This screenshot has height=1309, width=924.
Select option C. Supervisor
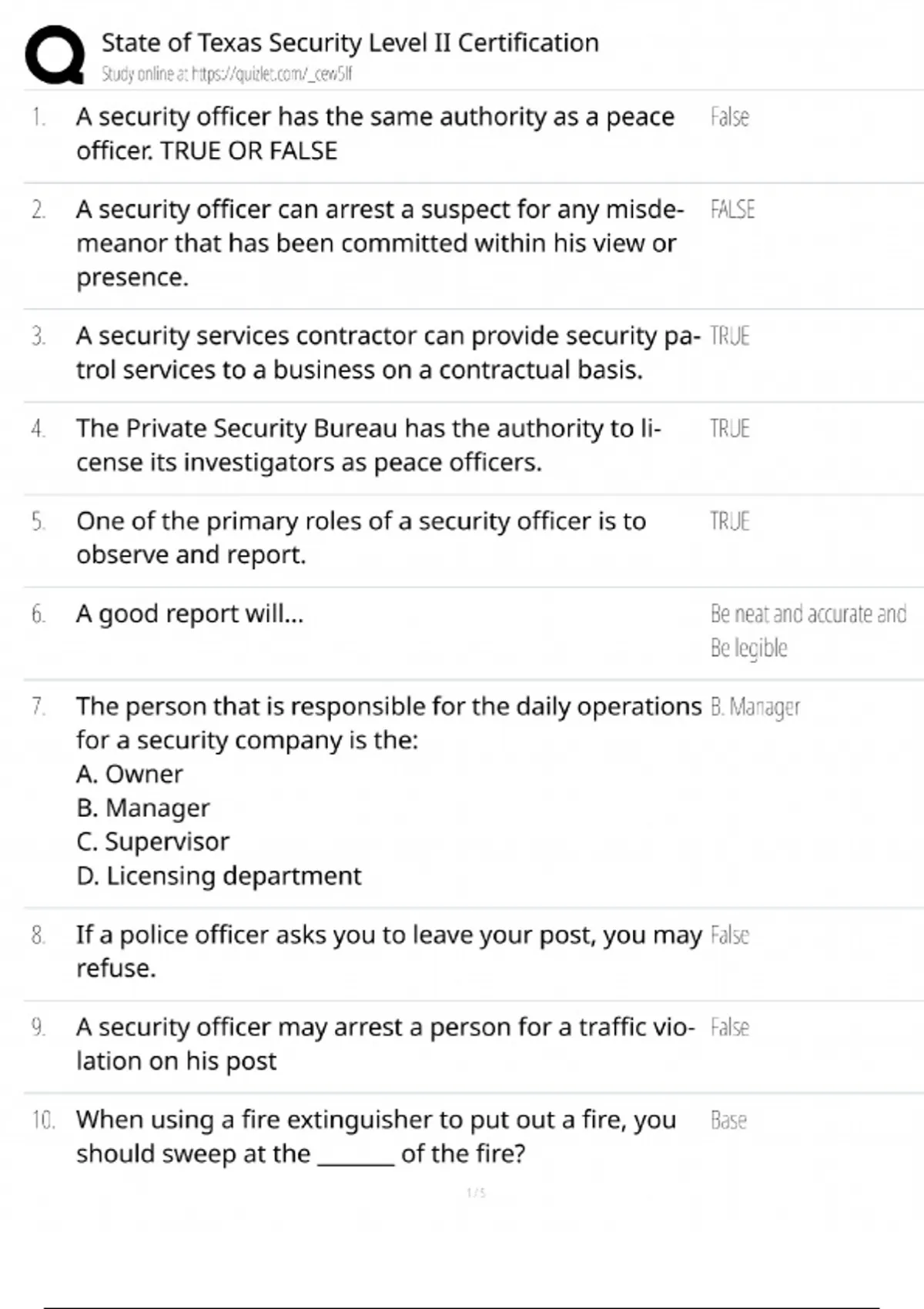pos(152,842)
